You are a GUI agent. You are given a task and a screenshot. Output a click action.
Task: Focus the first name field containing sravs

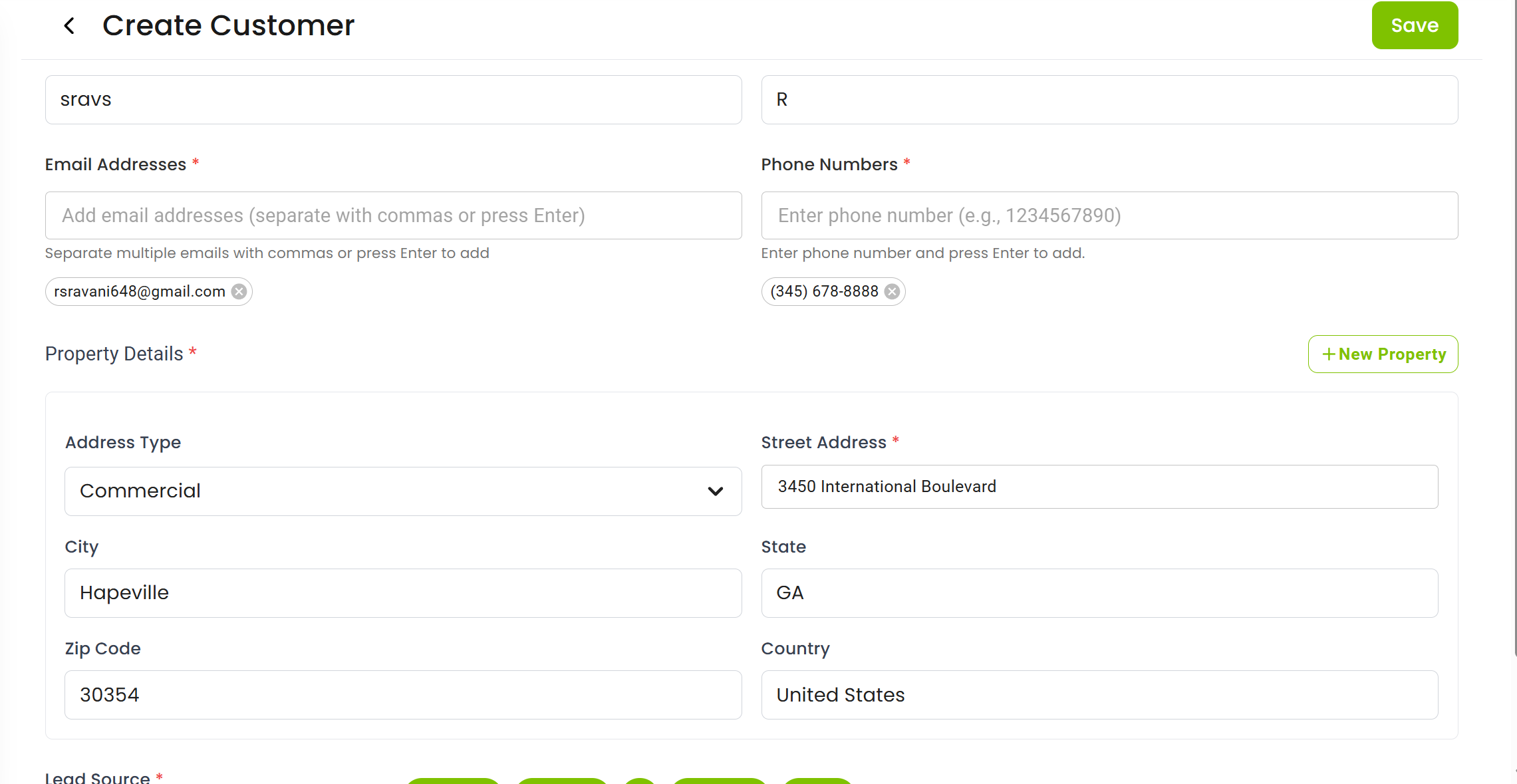(393, 100)
